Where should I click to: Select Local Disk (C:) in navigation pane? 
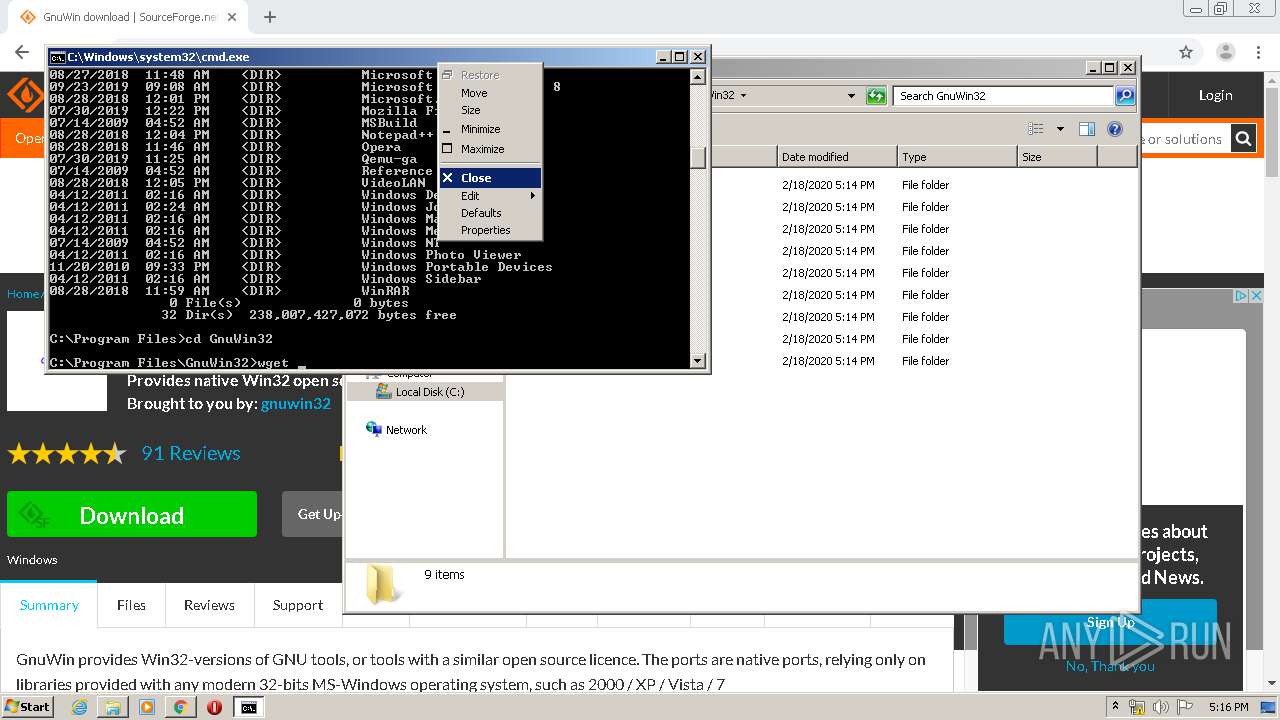(x=428, y=392)
